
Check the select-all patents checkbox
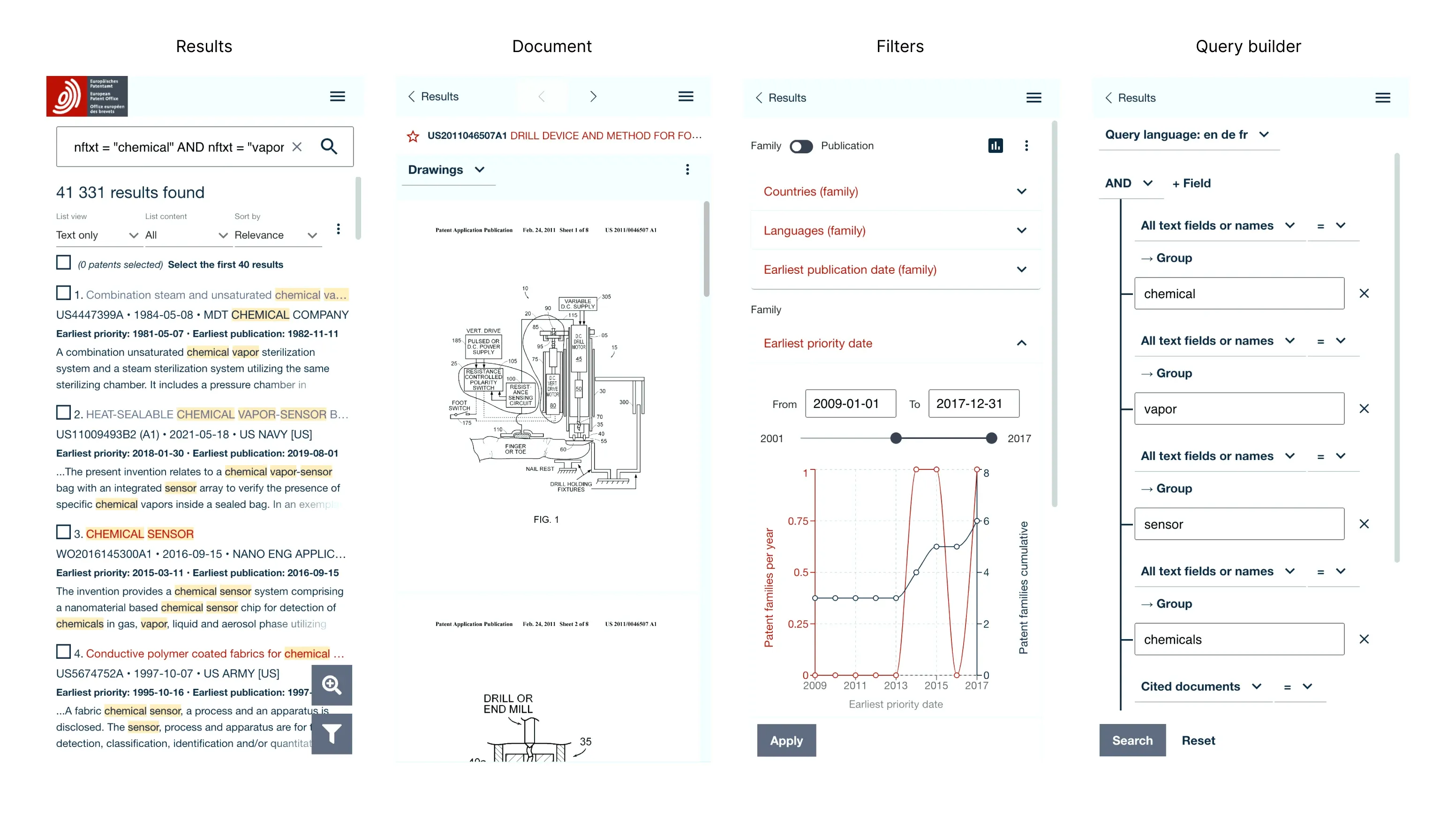pyautogui.click(x=63, y=263)
